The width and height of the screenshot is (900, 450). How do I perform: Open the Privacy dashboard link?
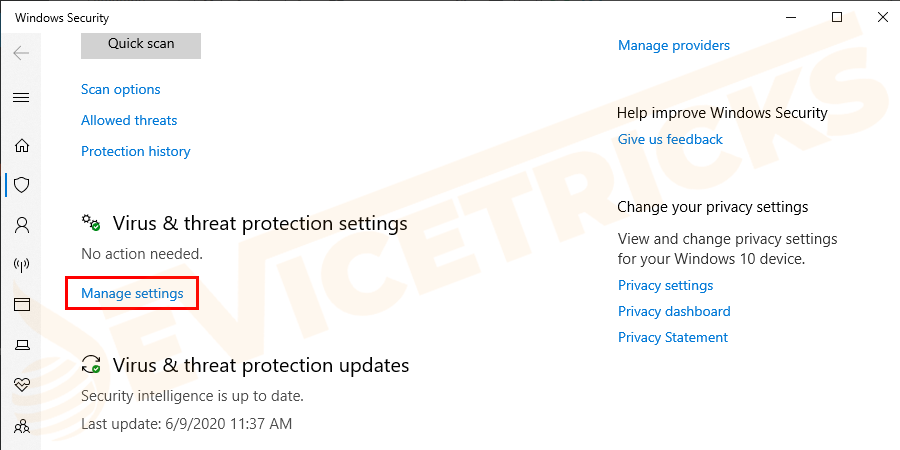pos(674,311)
